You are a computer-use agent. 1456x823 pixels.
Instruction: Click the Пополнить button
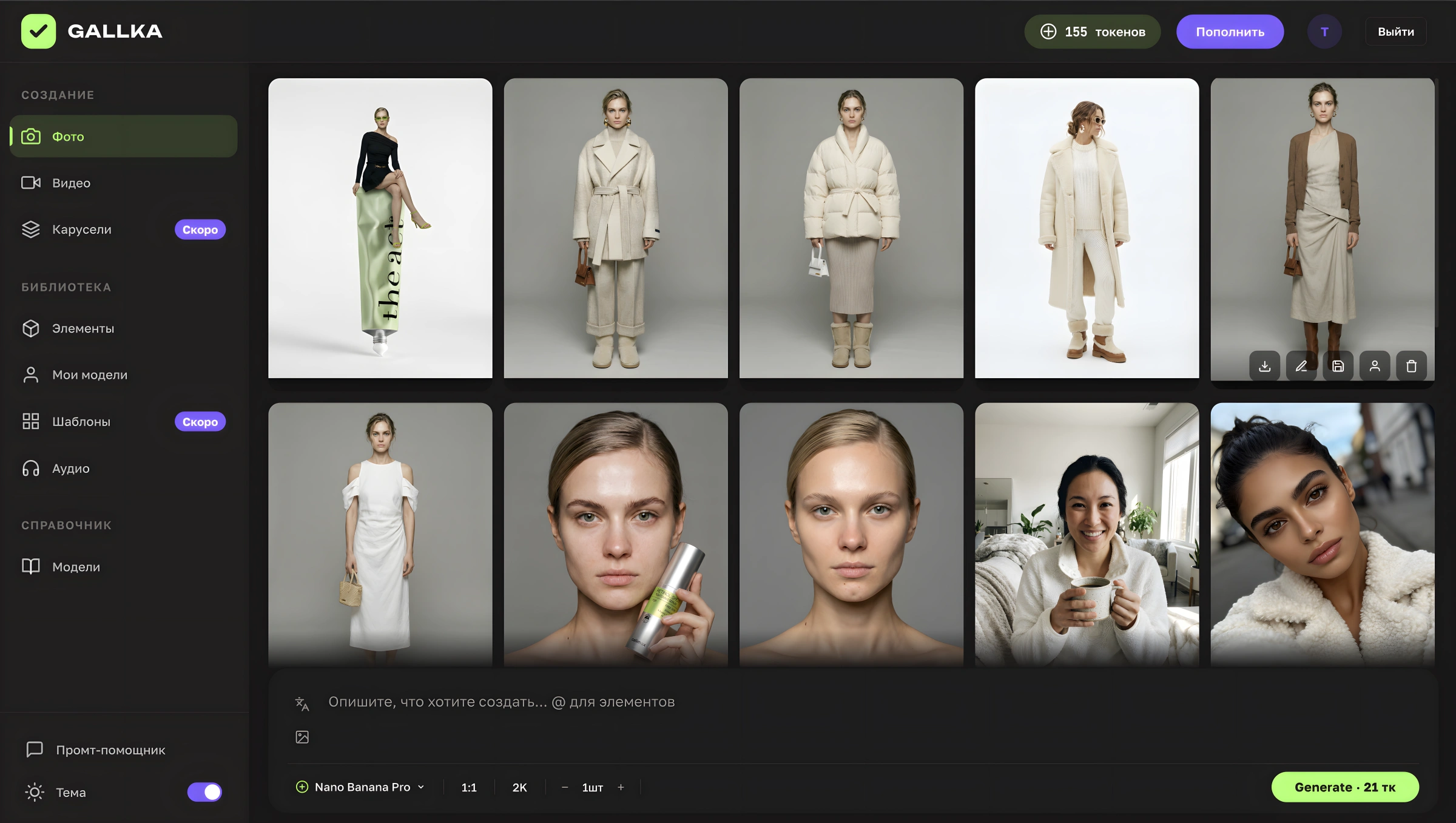coord(1230,32)
